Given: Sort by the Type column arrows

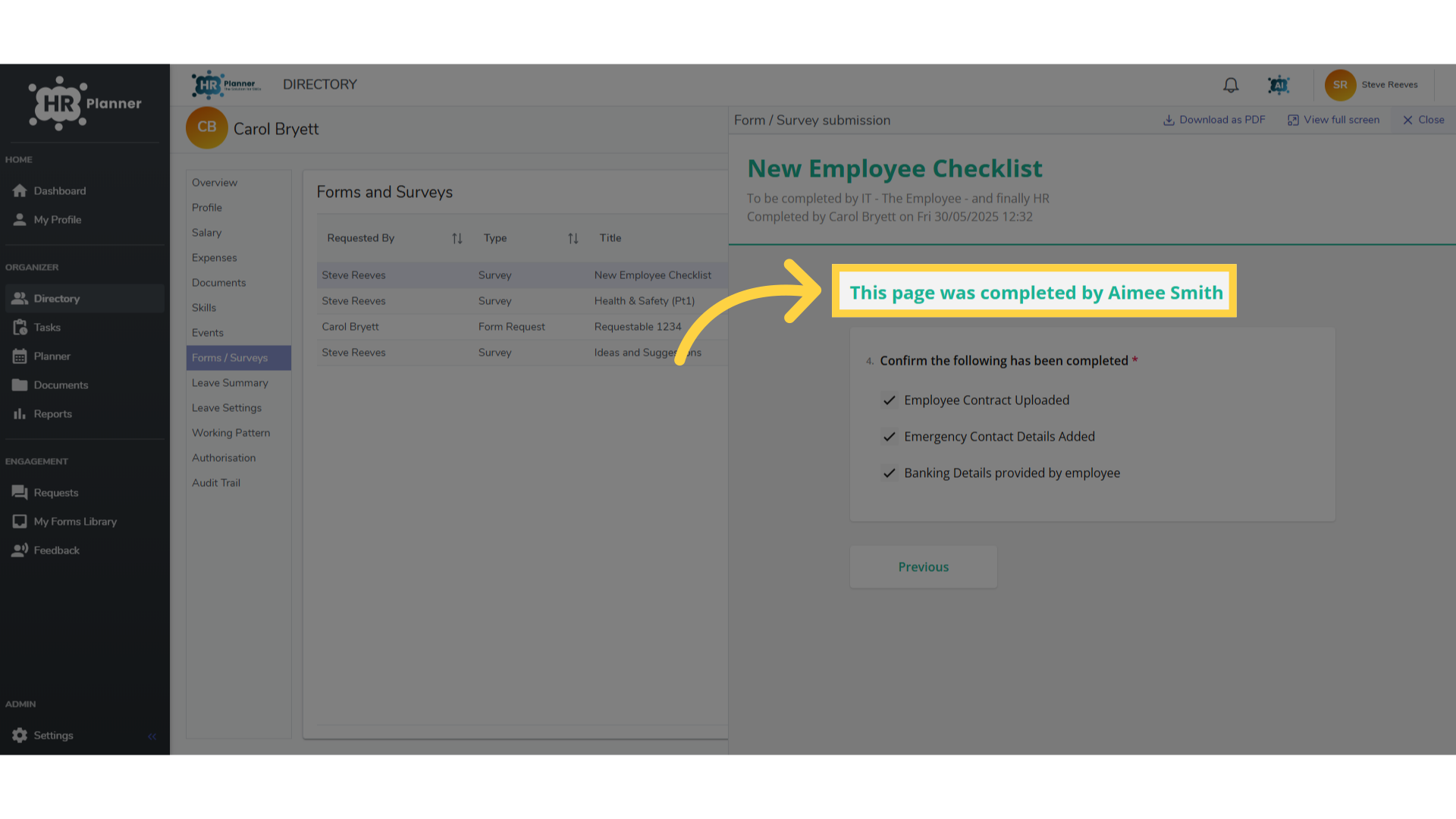Looking at the screenshot, I should [x=573, y=238].
